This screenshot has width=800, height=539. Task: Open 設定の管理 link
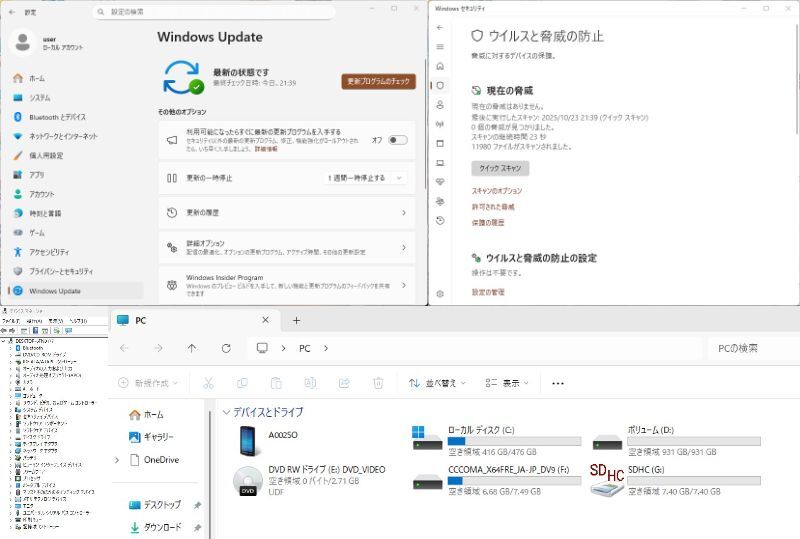click(488, 292)
